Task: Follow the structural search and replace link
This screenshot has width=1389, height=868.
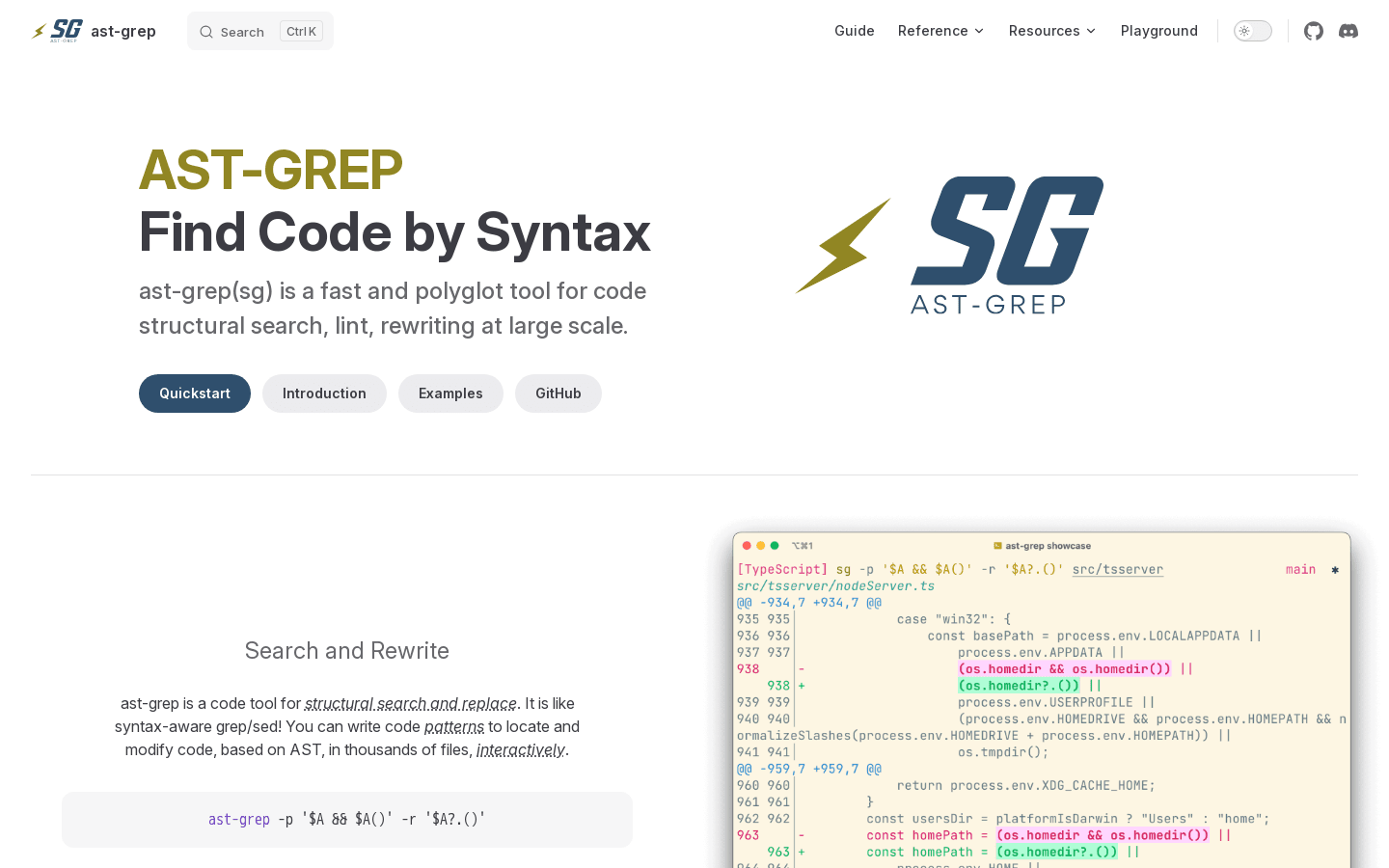Action: pos(410,703)
